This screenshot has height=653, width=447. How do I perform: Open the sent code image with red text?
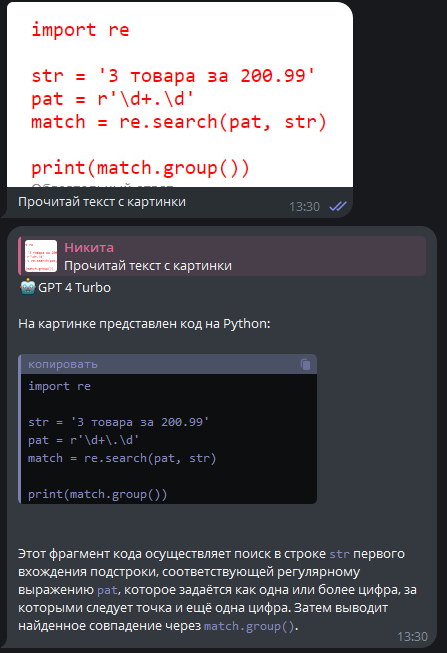pyautogui.click(x=180, y=95)
